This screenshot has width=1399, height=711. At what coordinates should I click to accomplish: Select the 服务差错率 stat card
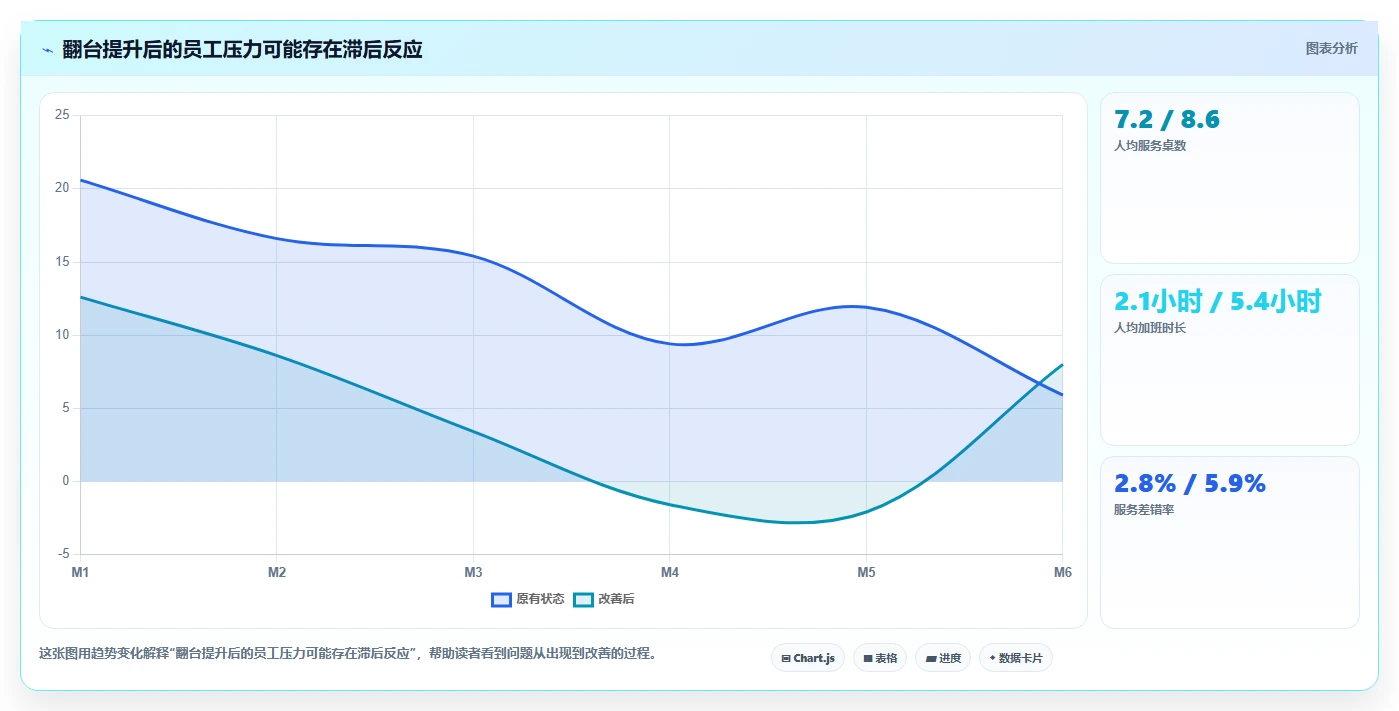point(1230,543)
